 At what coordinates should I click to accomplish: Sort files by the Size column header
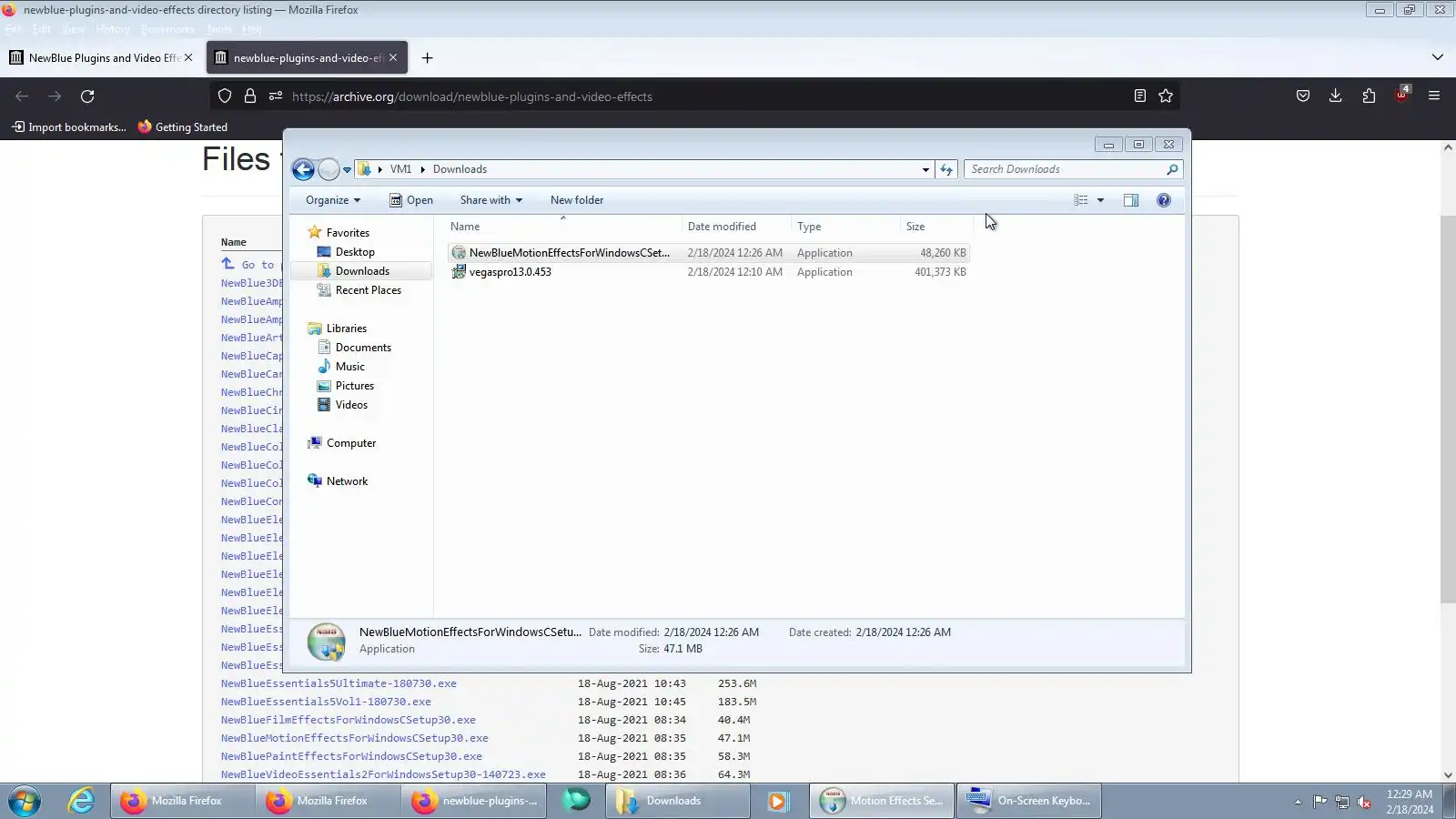pyautogui.click(x=936, y=227)
